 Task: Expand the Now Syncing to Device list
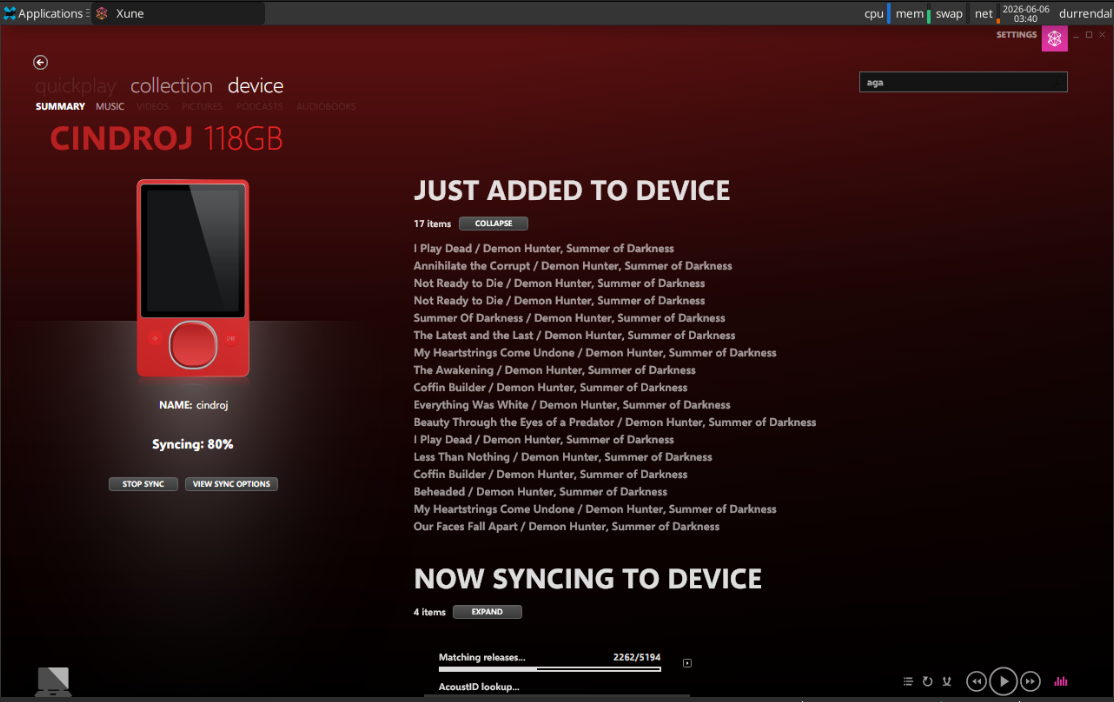point(487,612)
